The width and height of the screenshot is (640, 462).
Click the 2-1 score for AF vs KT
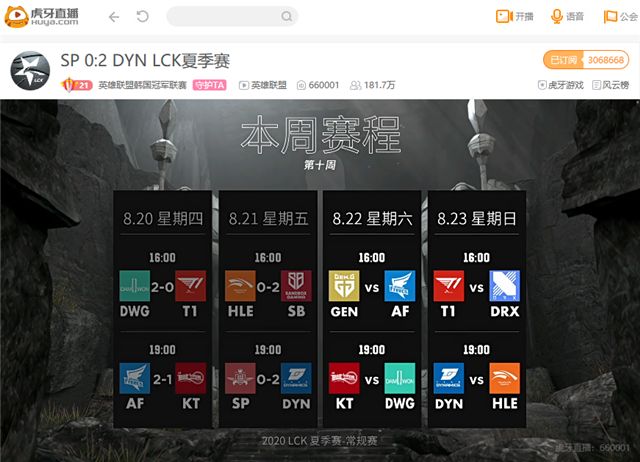pos(162,380)
